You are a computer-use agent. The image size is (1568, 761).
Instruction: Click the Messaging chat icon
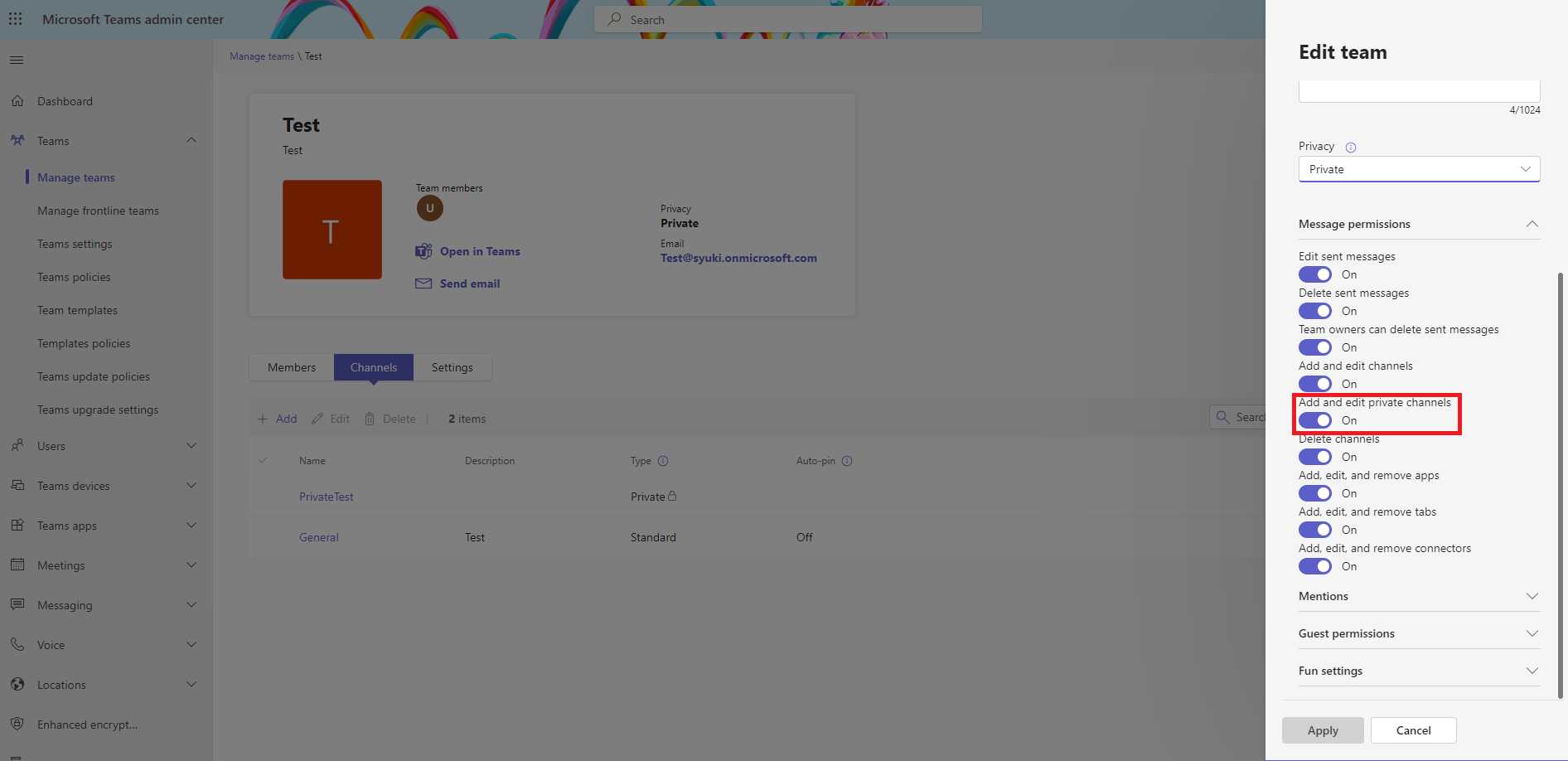coord(17,605)
